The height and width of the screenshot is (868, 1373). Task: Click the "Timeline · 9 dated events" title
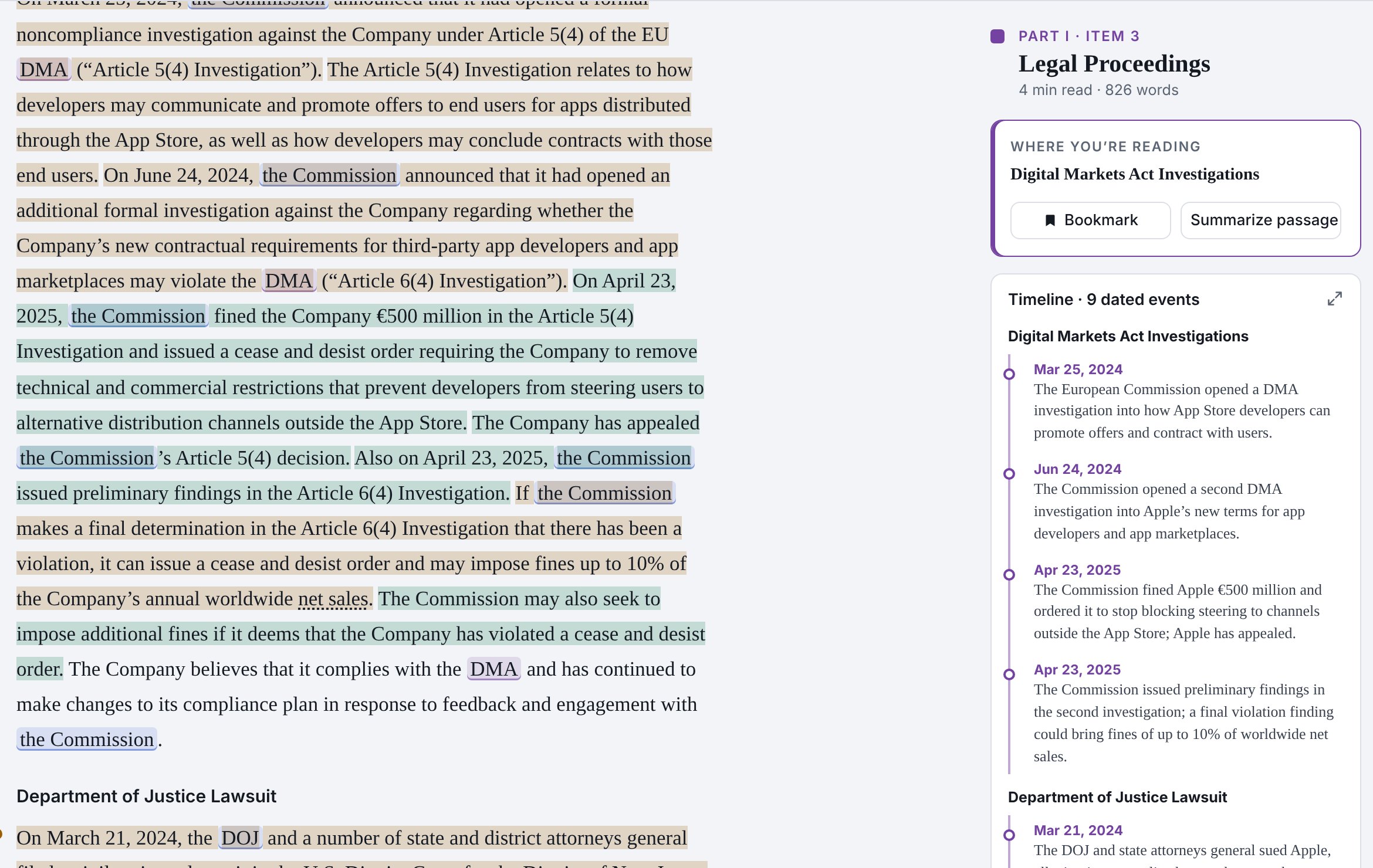click(1104, 299)
